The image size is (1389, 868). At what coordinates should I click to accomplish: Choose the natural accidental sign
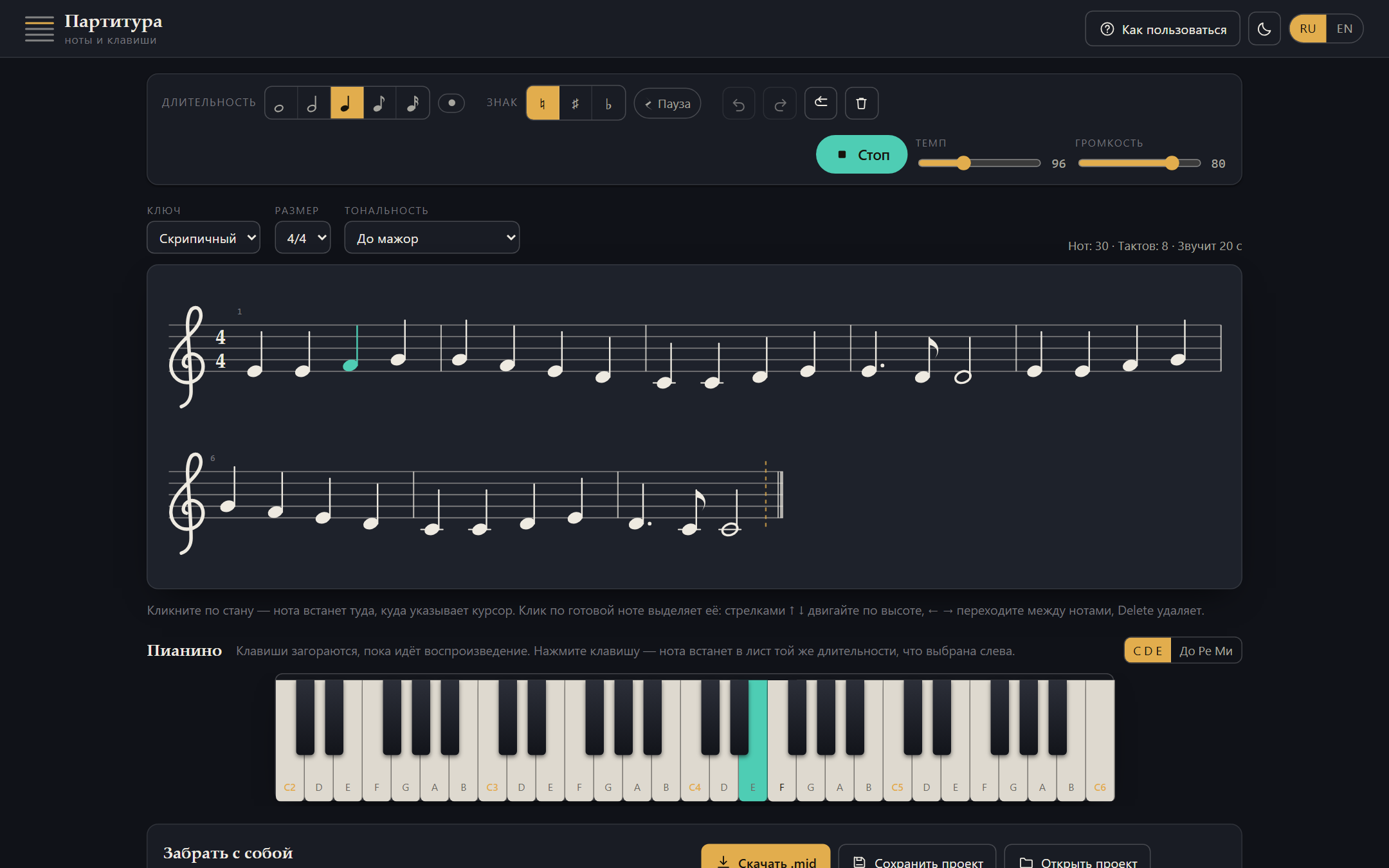(x=543, y=103)
